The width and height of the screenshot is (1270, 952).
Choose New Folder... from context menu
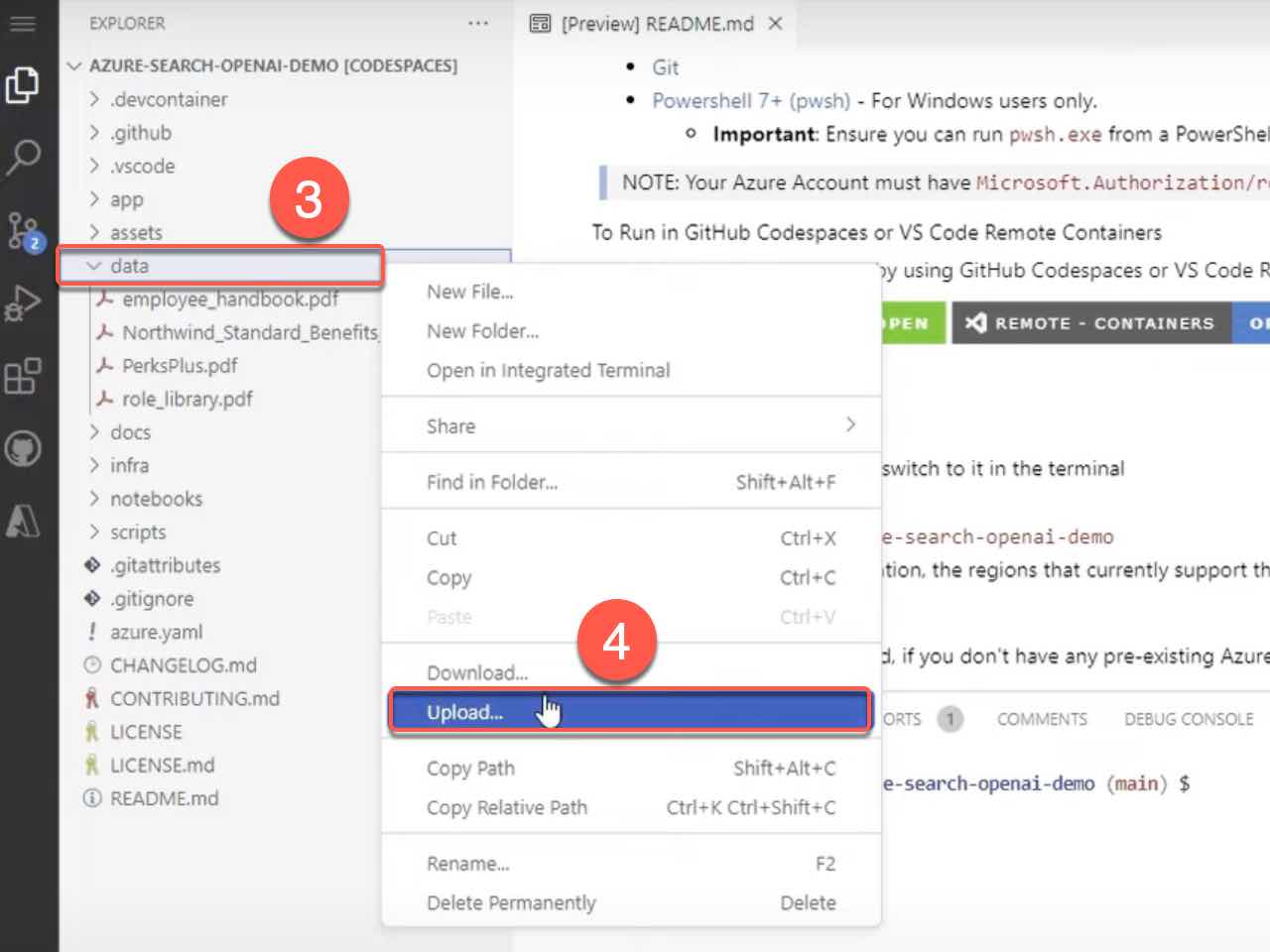[631, 330]
